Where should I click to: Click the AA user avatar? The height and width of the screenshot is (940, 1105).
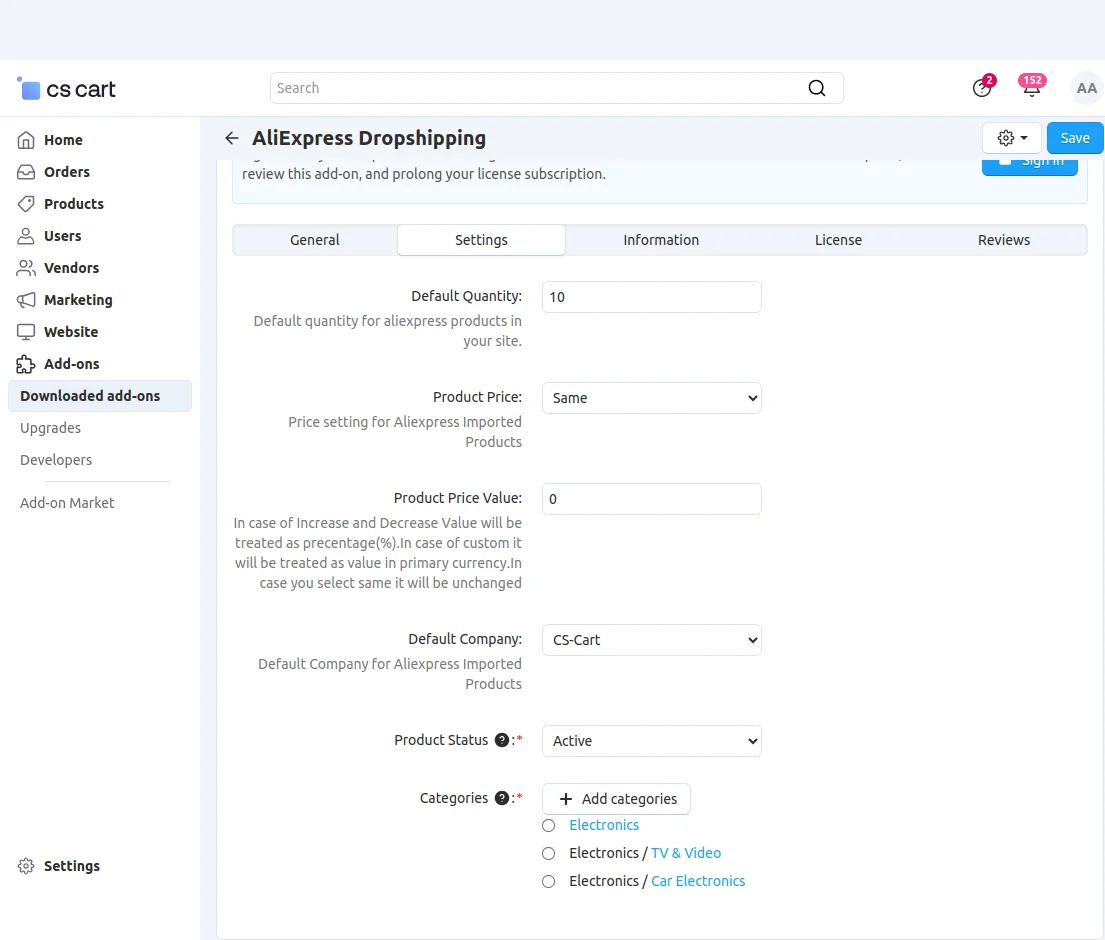(1086, 88)
